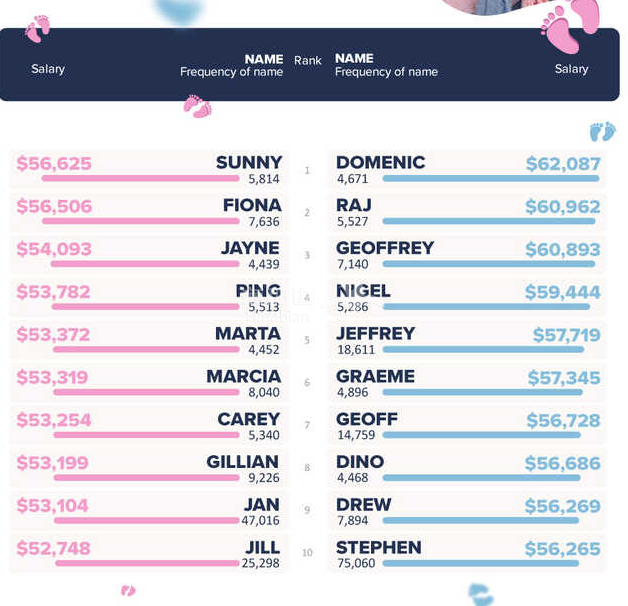Click the pink bar under FIONA's salary

tap(141, 221)
